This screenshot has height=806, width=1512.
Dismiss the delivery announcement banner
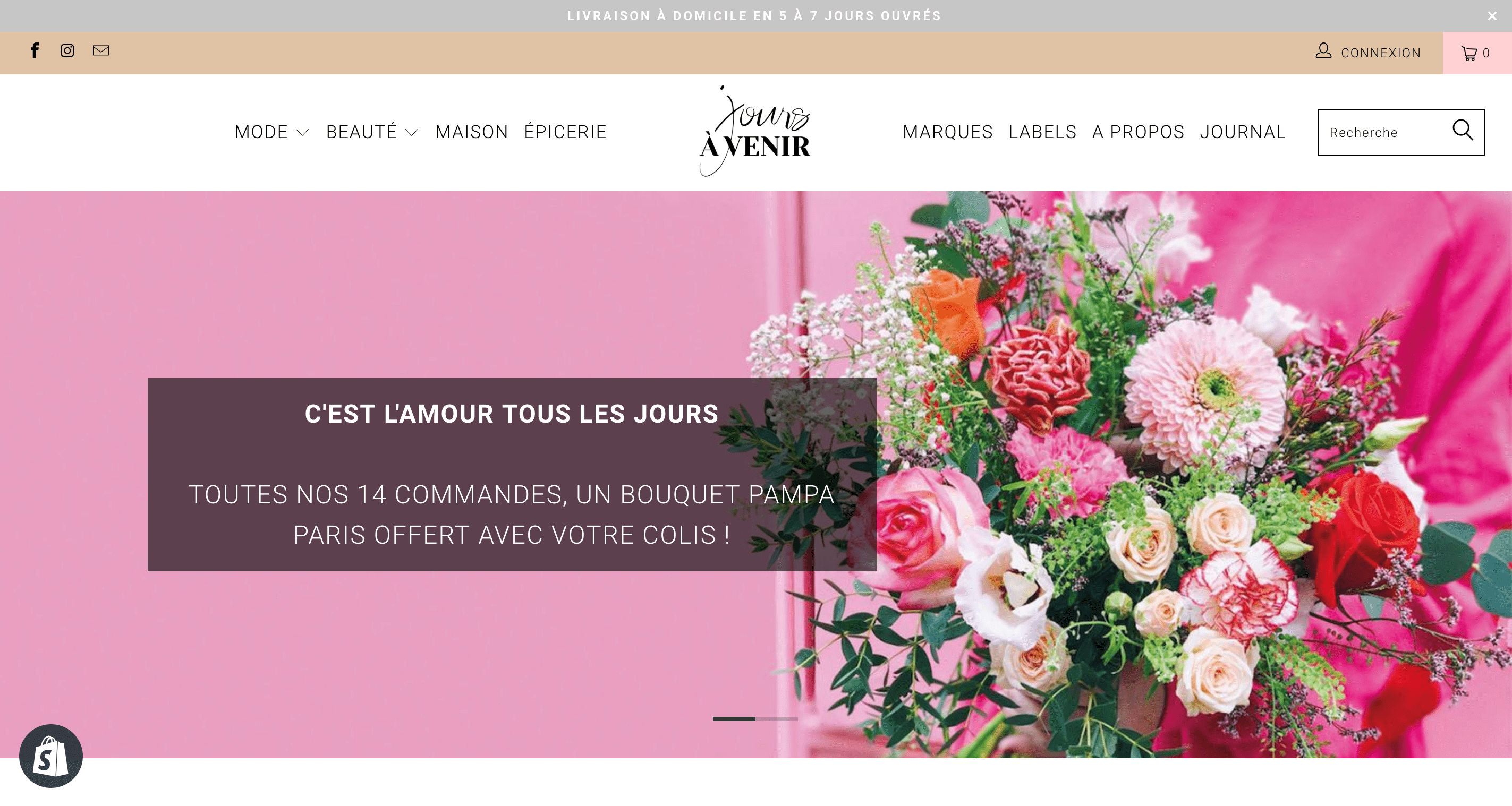coord(1491,16)
